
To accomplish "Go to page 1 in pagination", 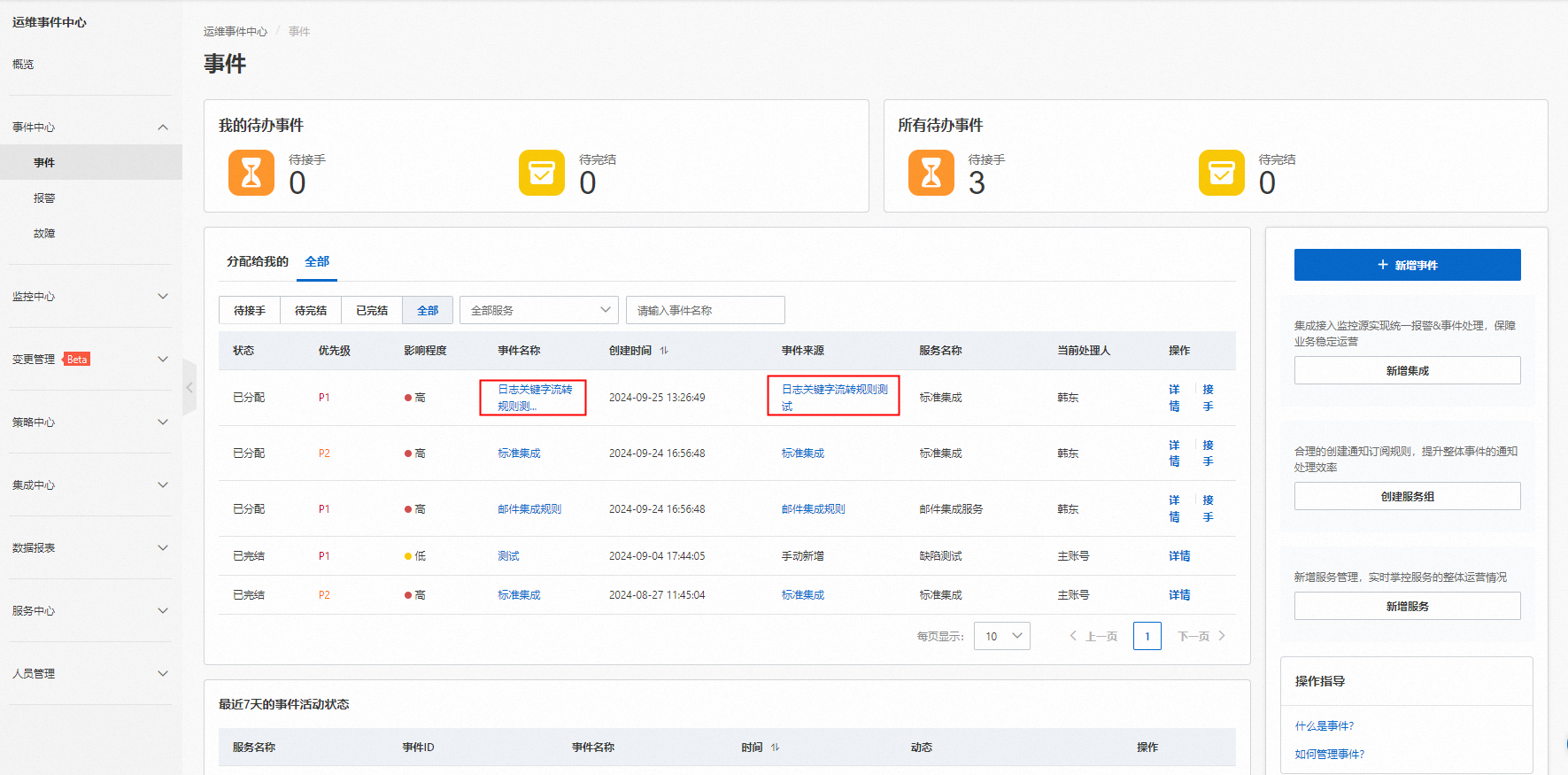I will coord(1147,636).
